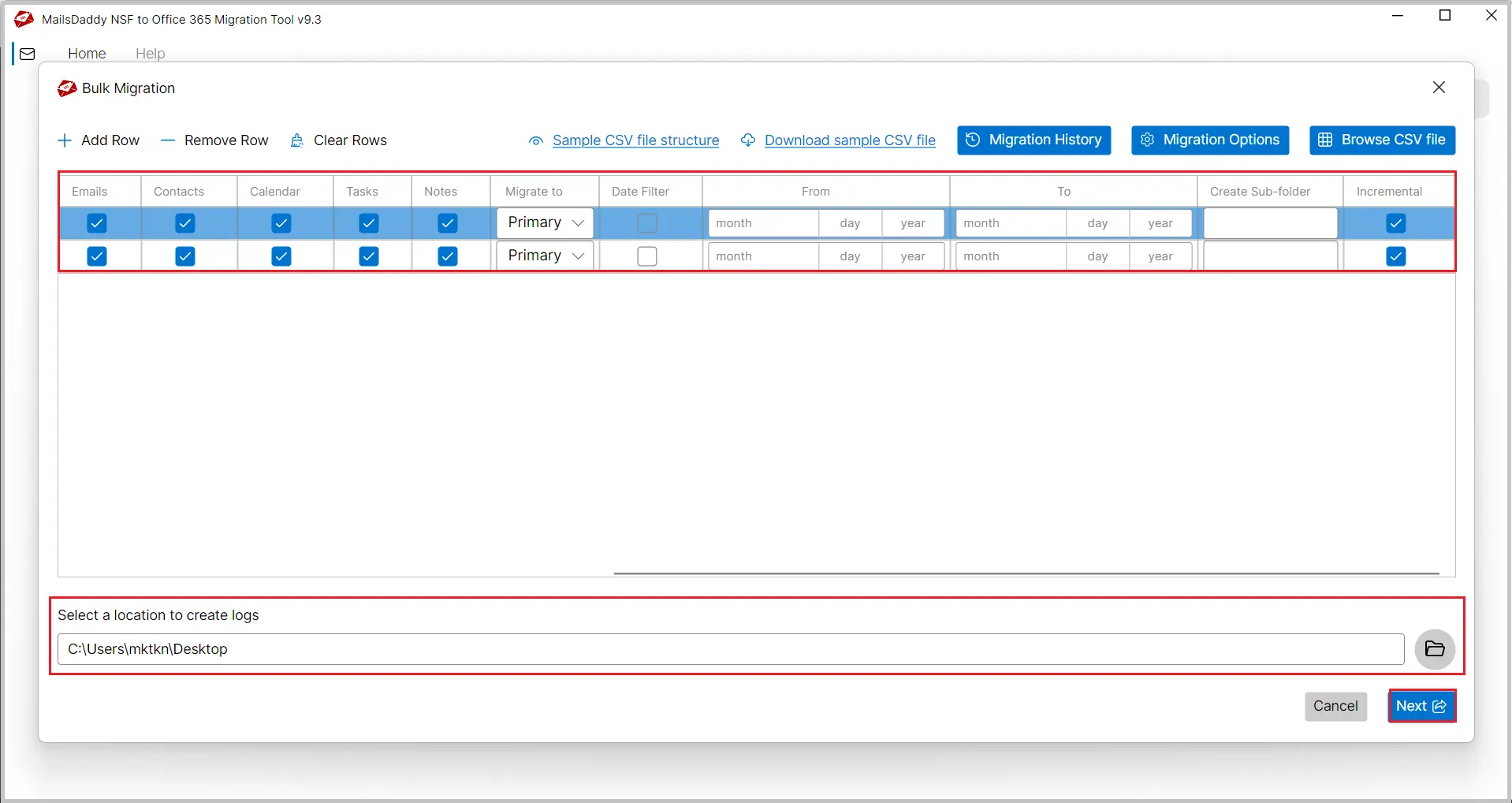Open the Help menu

point(150,54)
